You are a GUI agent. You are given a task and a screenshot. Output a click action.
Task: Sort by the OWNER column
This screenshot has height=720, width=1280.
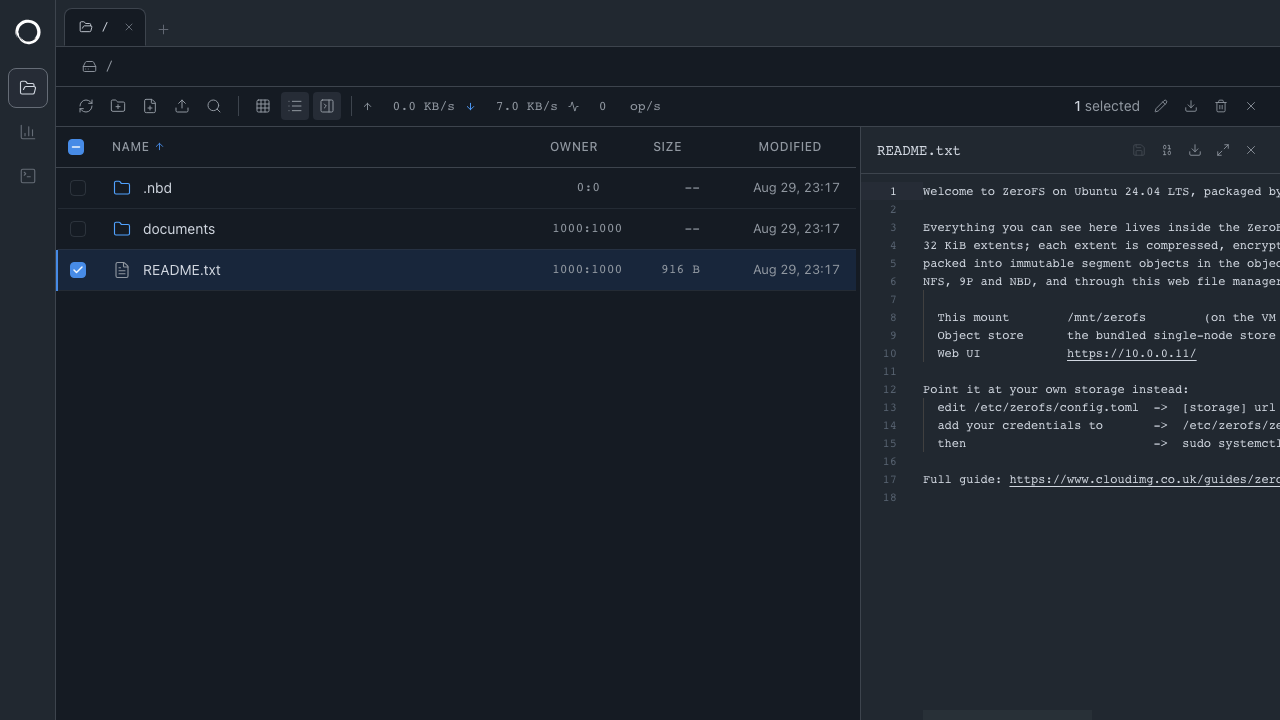pos(574,147)
